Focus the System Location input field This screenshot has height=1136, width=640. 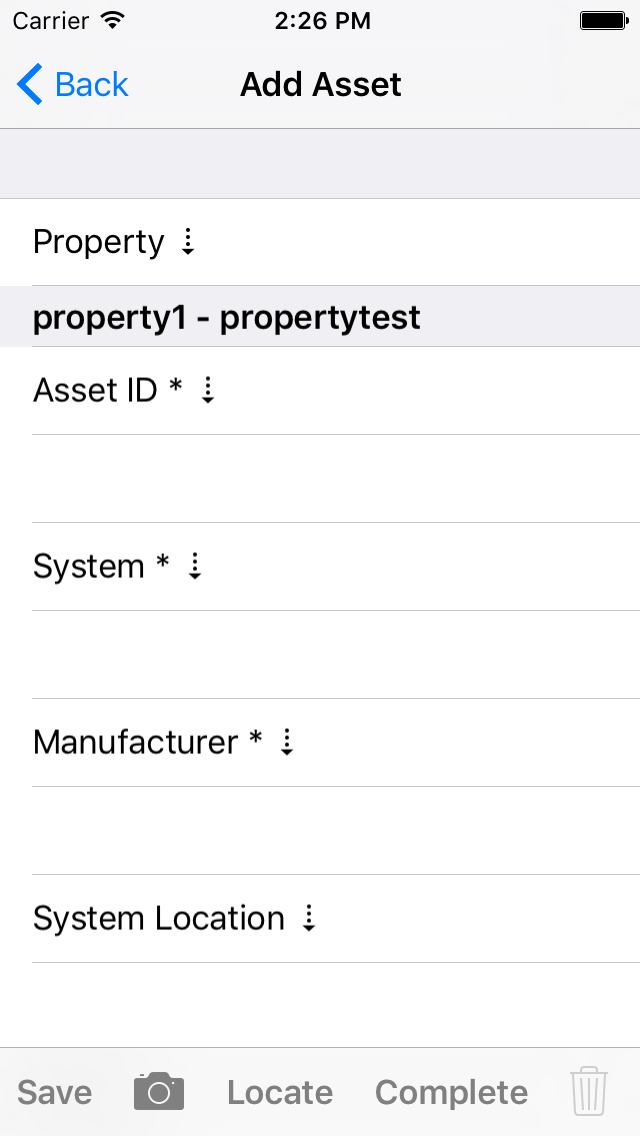click(x=335, y=1004)
